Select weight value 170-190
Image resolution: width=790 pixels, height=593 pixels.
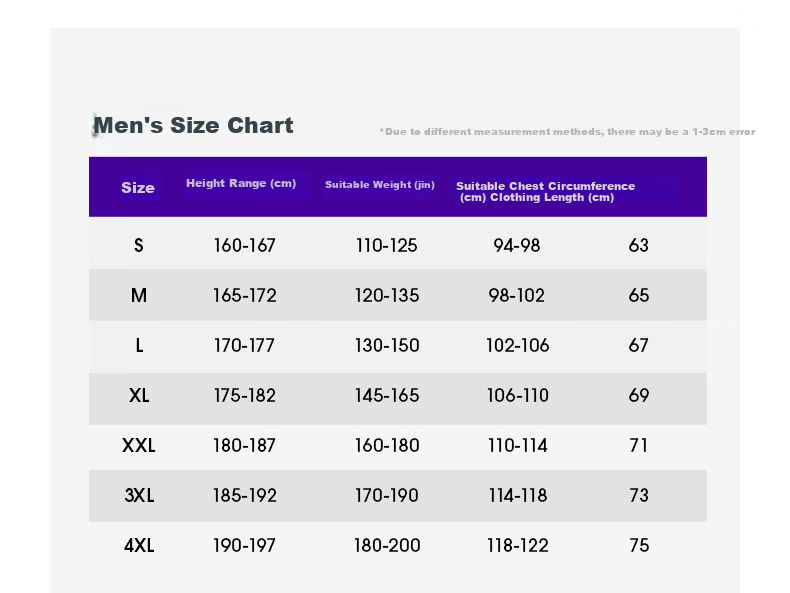tap(386, 496)
